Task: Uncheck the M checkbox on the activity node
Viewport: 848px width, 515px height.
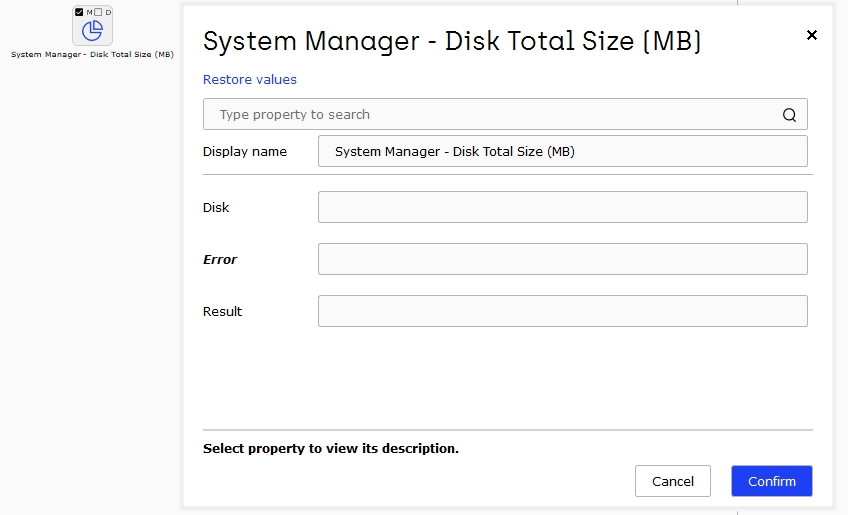Action: coord(80,12)
